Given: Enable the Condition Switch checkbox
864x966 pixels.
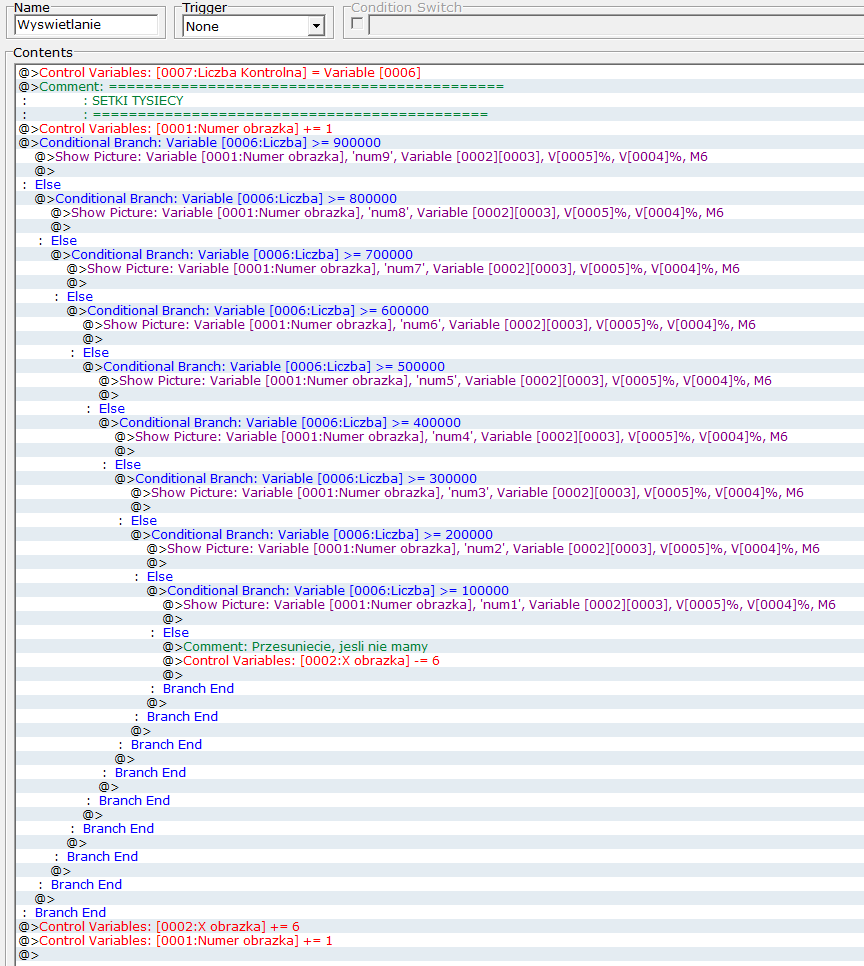Looking at the screenshot, I should [357, 23].
